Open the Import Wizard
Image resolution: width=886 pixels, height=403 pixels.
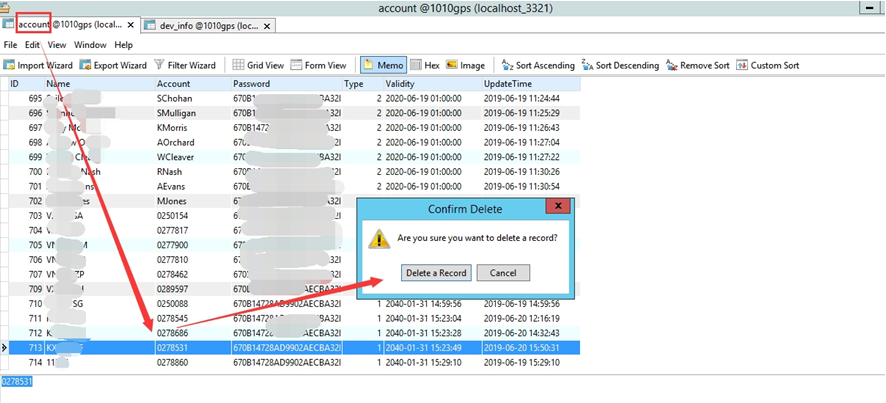coord(38,65)
